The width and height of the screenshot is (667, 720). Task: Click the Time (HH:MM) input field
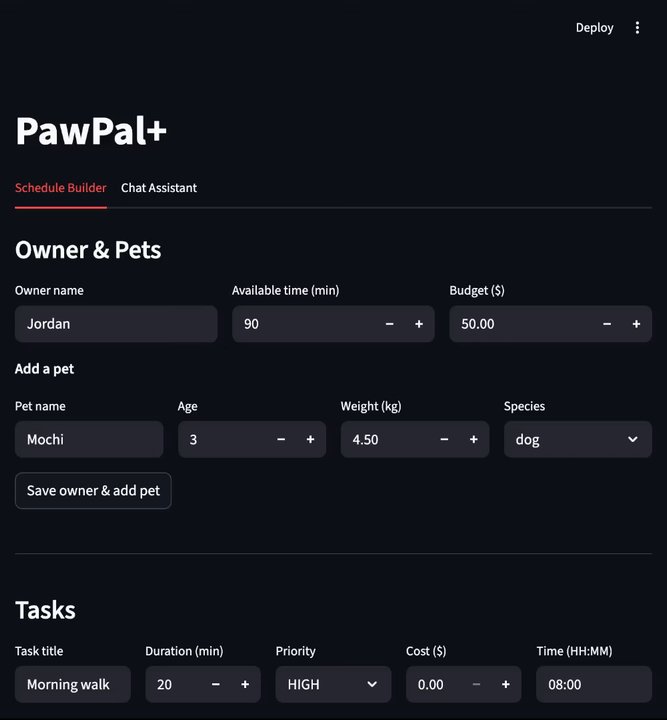594,685
